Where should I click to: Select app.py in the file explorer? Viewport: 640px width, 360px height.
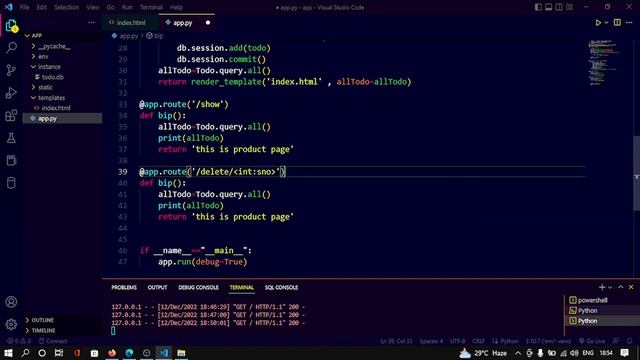62,118
